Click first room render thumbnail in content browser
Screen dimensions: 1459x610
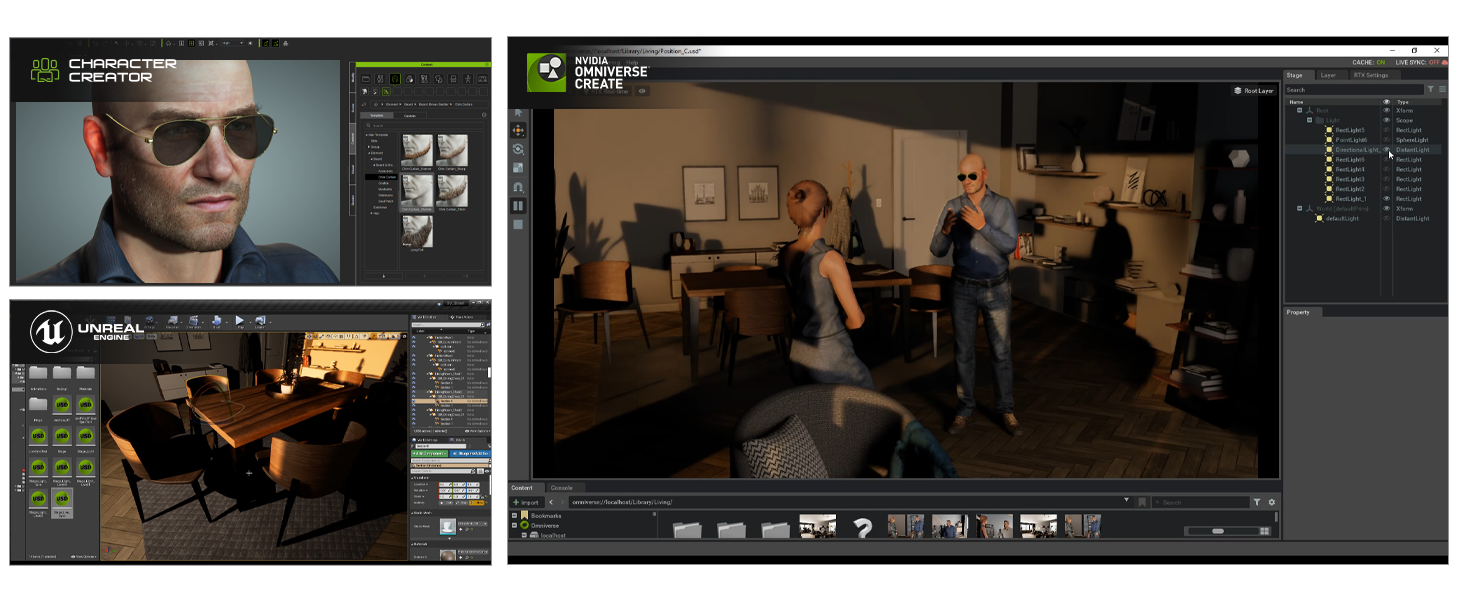818,526
